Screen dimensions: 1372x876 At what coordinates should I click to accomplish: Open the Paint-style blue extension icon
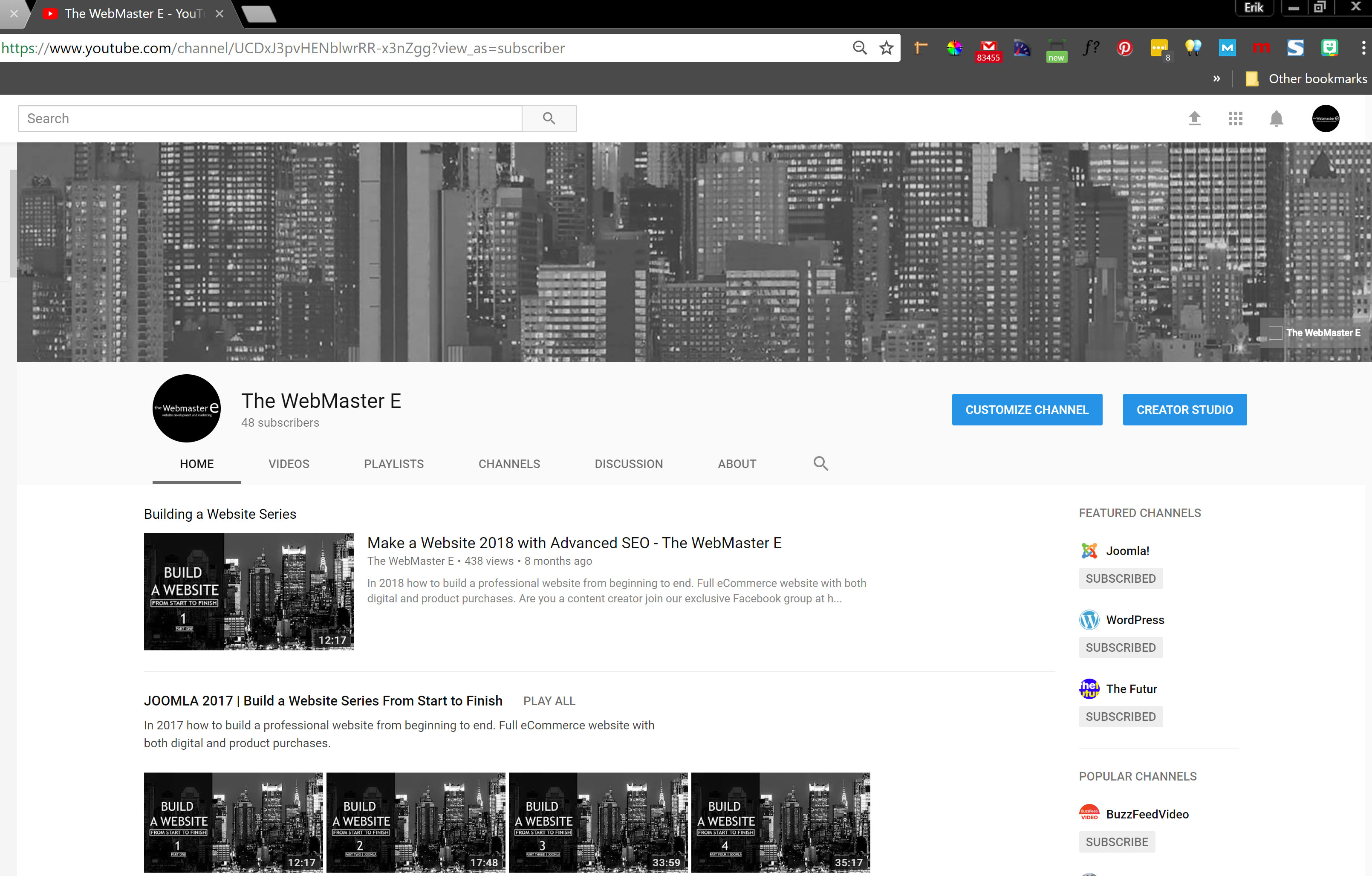click(x=1022, y=48)
